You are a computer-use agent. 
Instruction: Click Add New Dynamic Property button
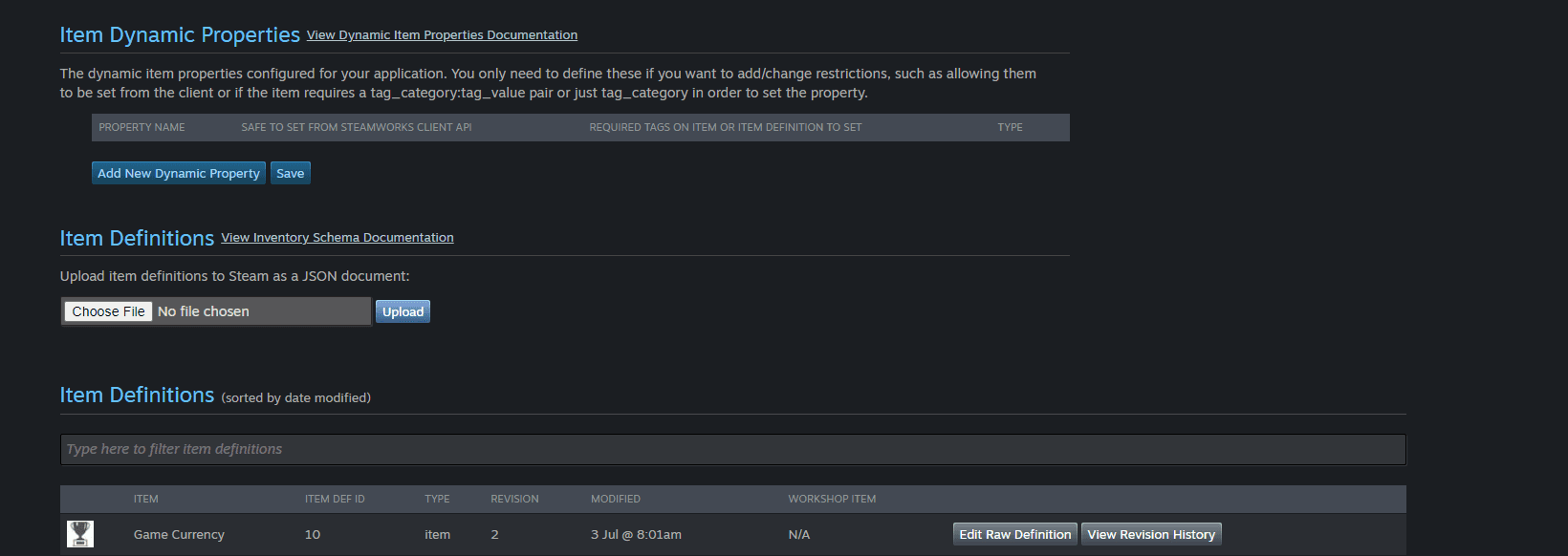tap(179, 173)
